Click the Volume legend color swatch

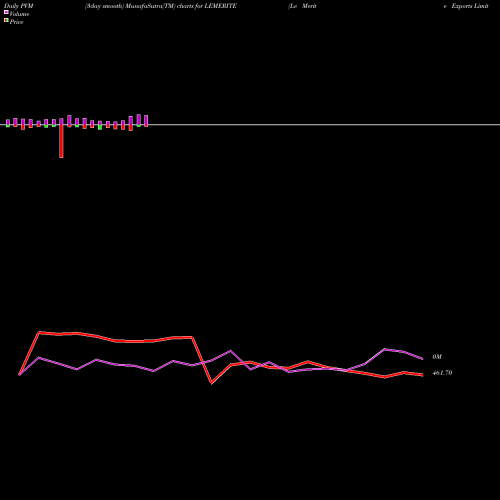6,12
